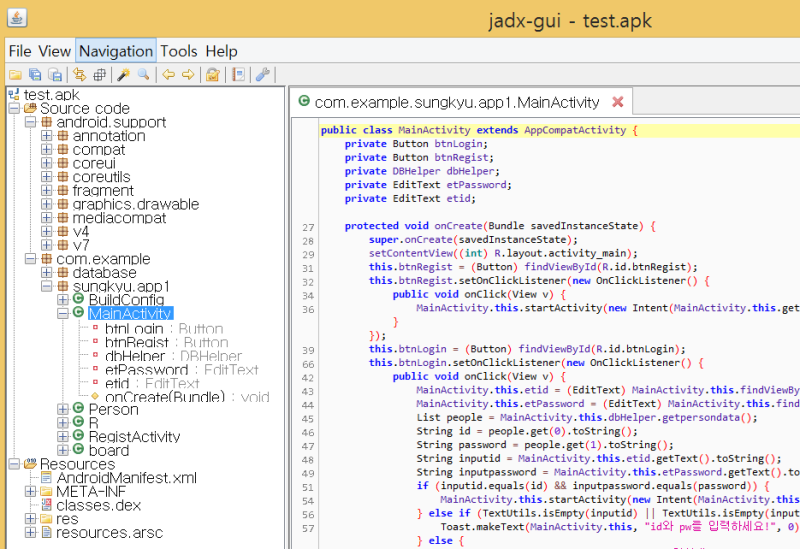Expand the resources.arsc node

[31, 532]
